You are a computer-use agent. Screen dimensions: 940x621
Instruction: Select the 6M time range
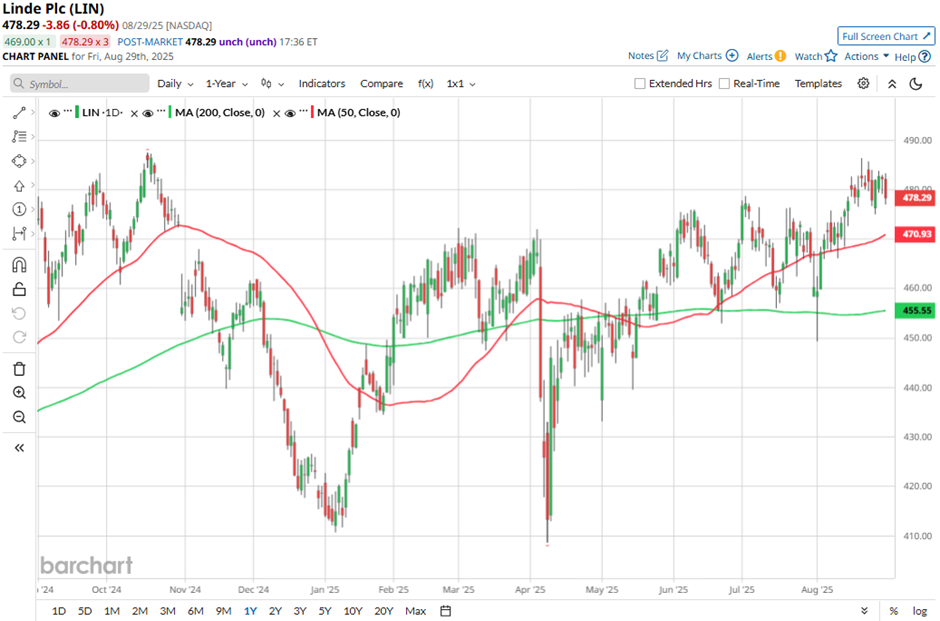tap(195, 611)
